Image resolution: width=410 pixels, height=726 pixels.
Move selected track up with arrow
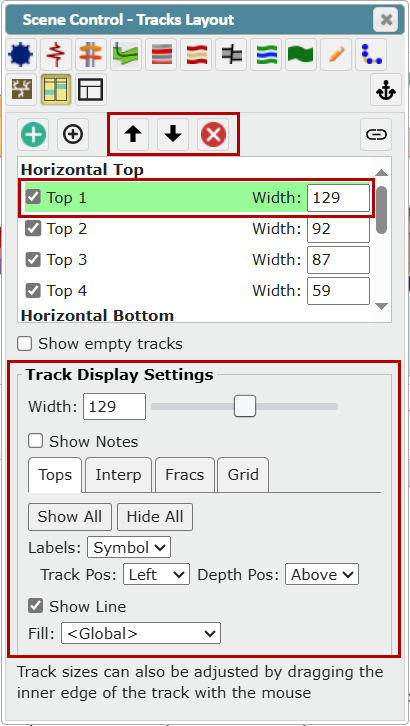(133, 135)
